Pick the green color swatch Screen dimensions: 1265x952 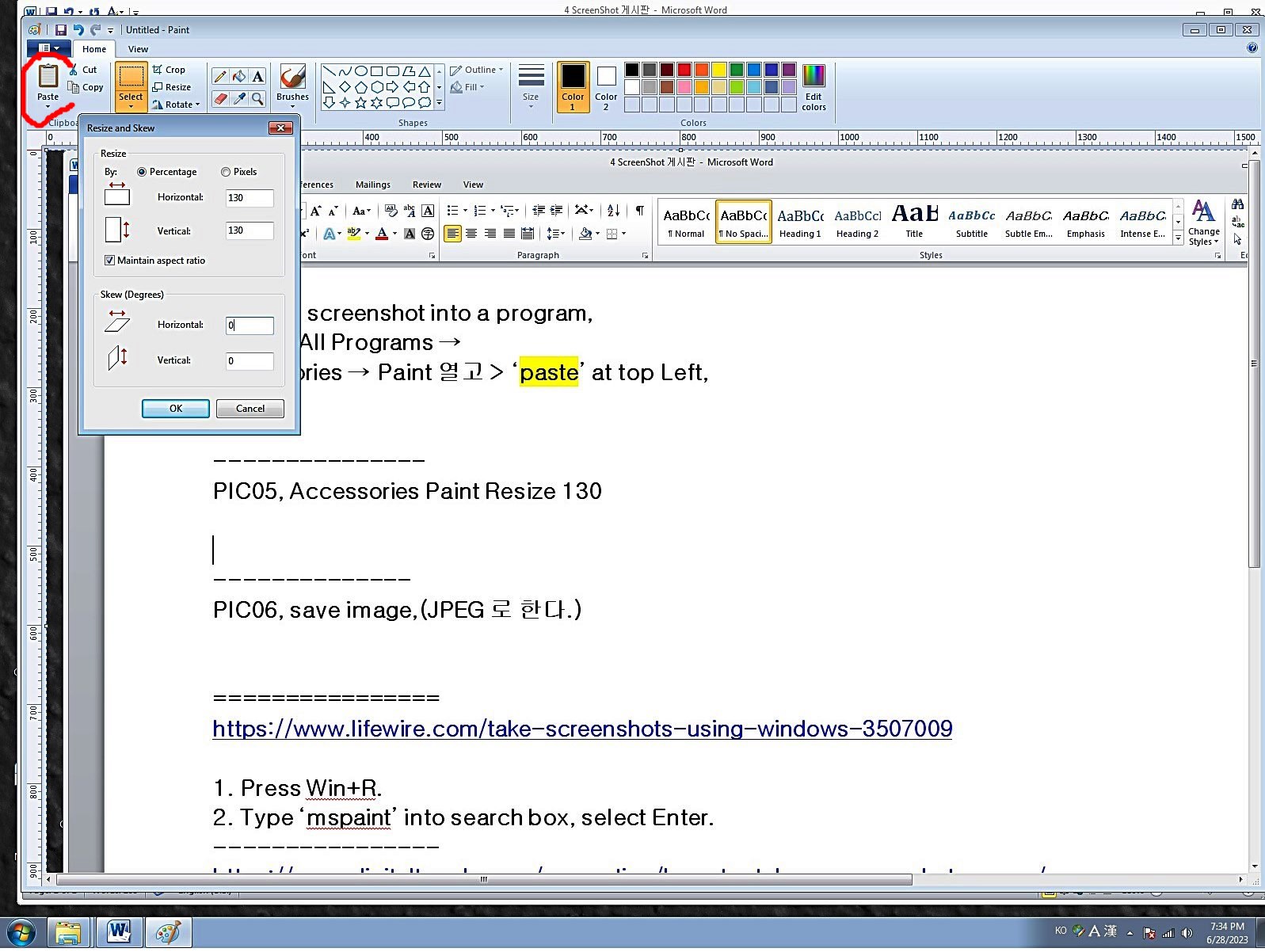coord(736,70)
